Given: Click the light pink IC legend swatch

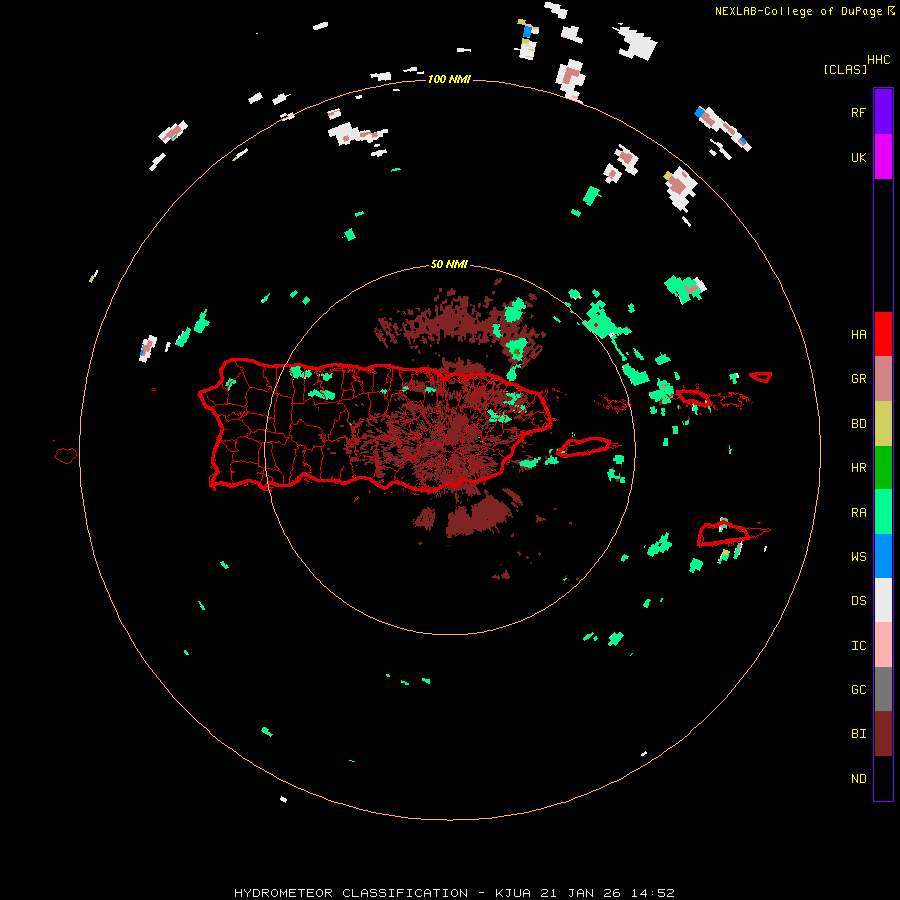Looking at the screenshot, I should click(883, 645).
